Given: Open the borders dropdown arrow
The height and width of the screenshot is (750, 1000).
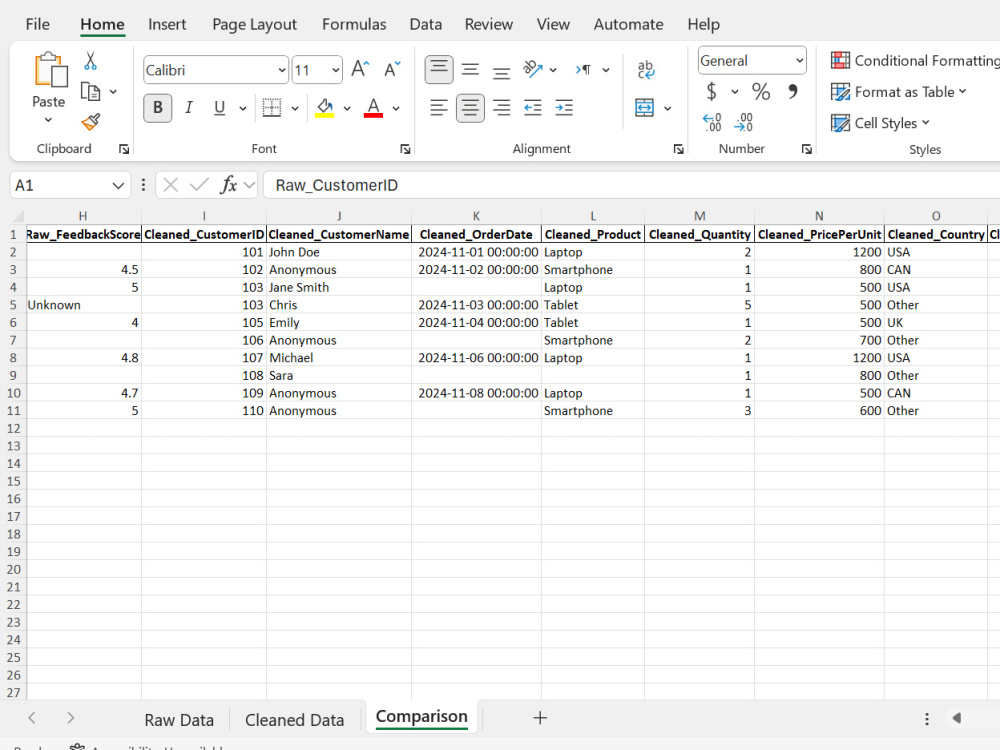Looking at the screenshot, I should point(295,108).
